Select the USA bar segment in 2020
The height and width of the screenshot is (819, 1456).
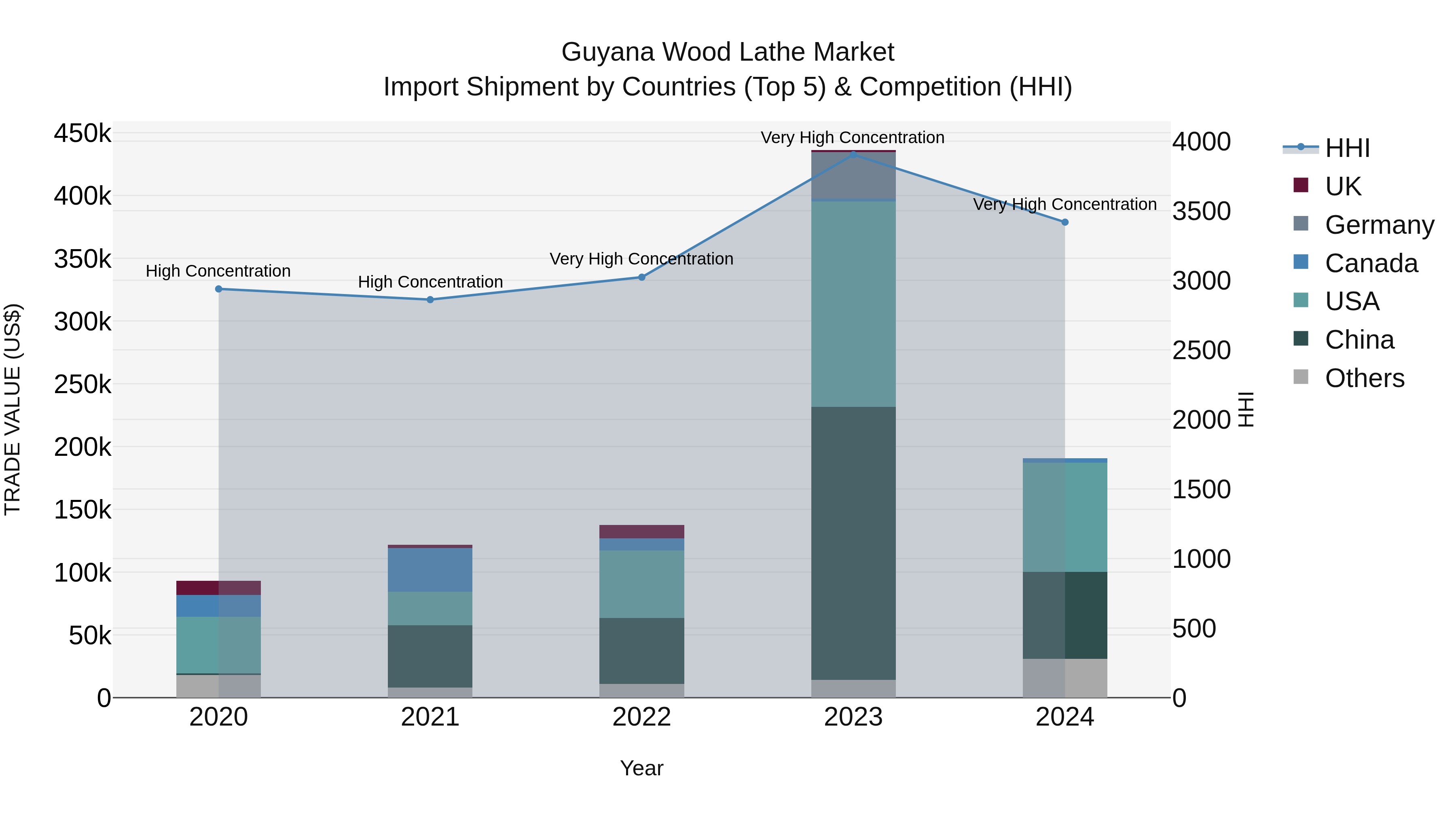(x=219, y=645)
